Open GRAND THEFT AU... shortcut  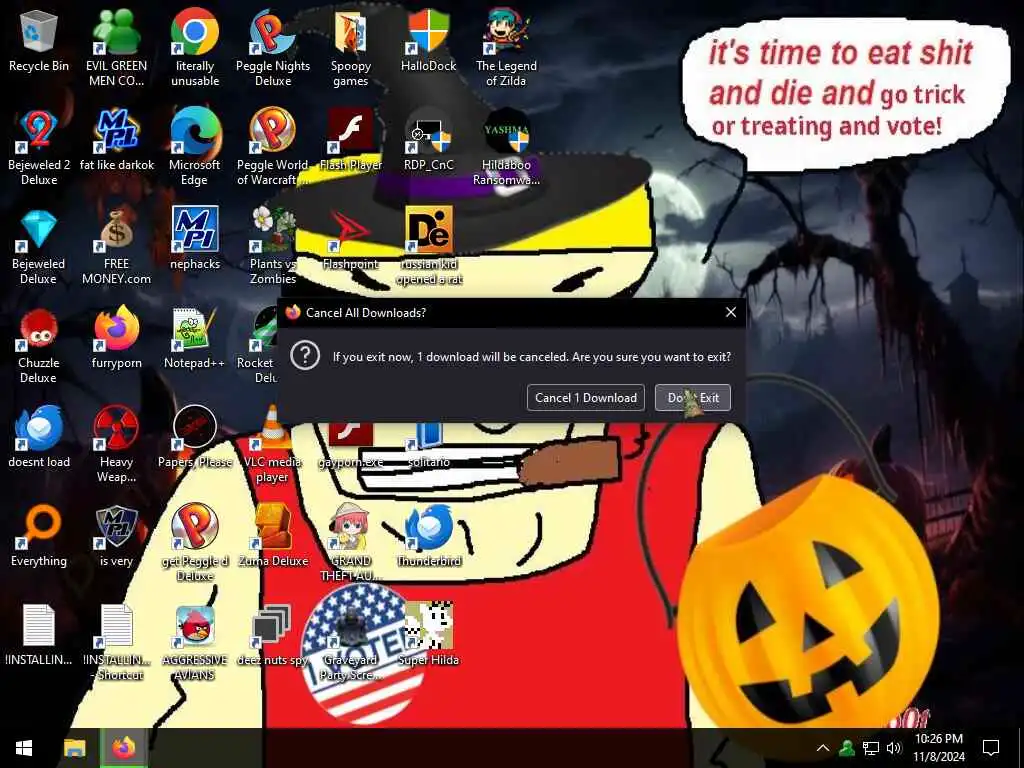[351, 543]
